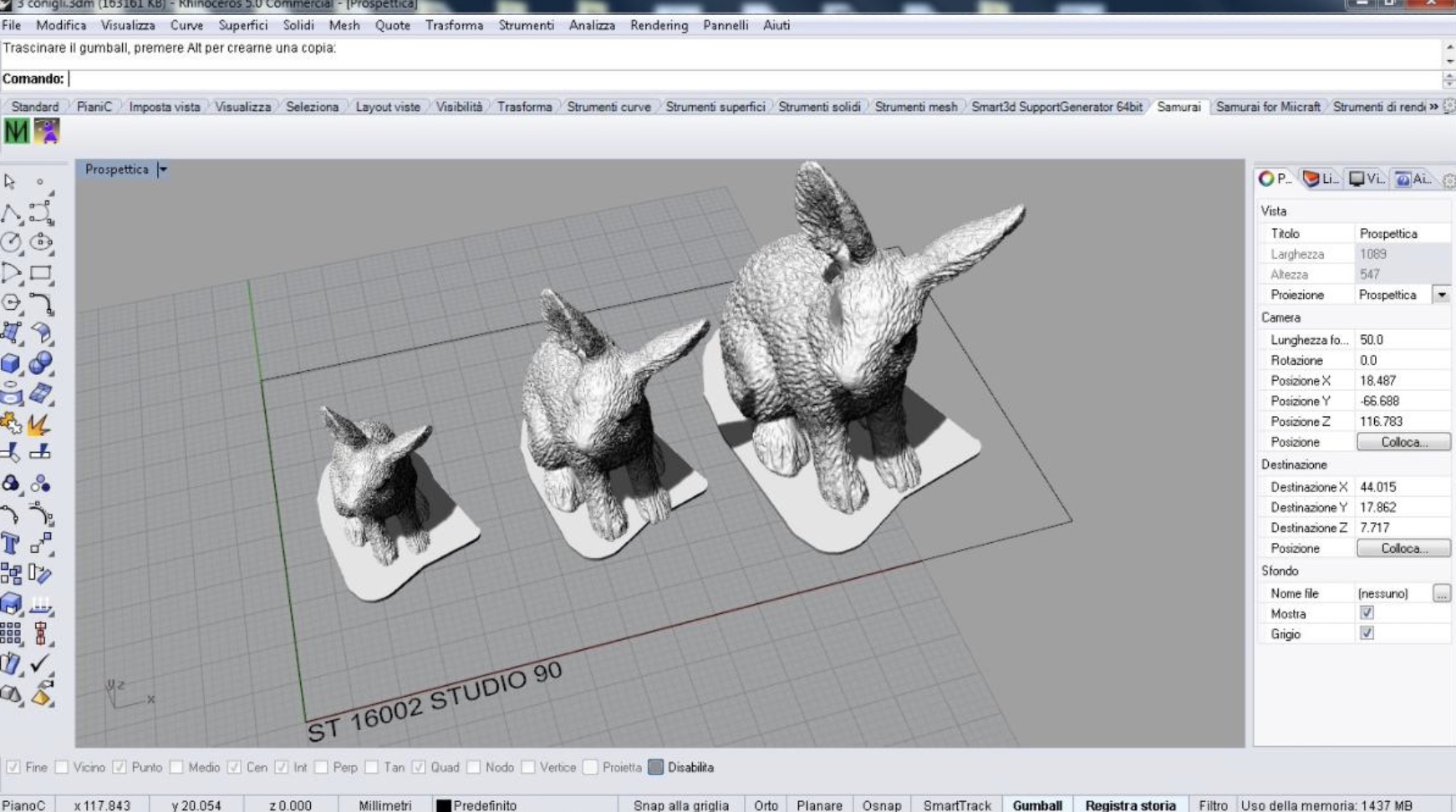
Task: Open the Prospettica viewport title dropdown
Action: 163,170
